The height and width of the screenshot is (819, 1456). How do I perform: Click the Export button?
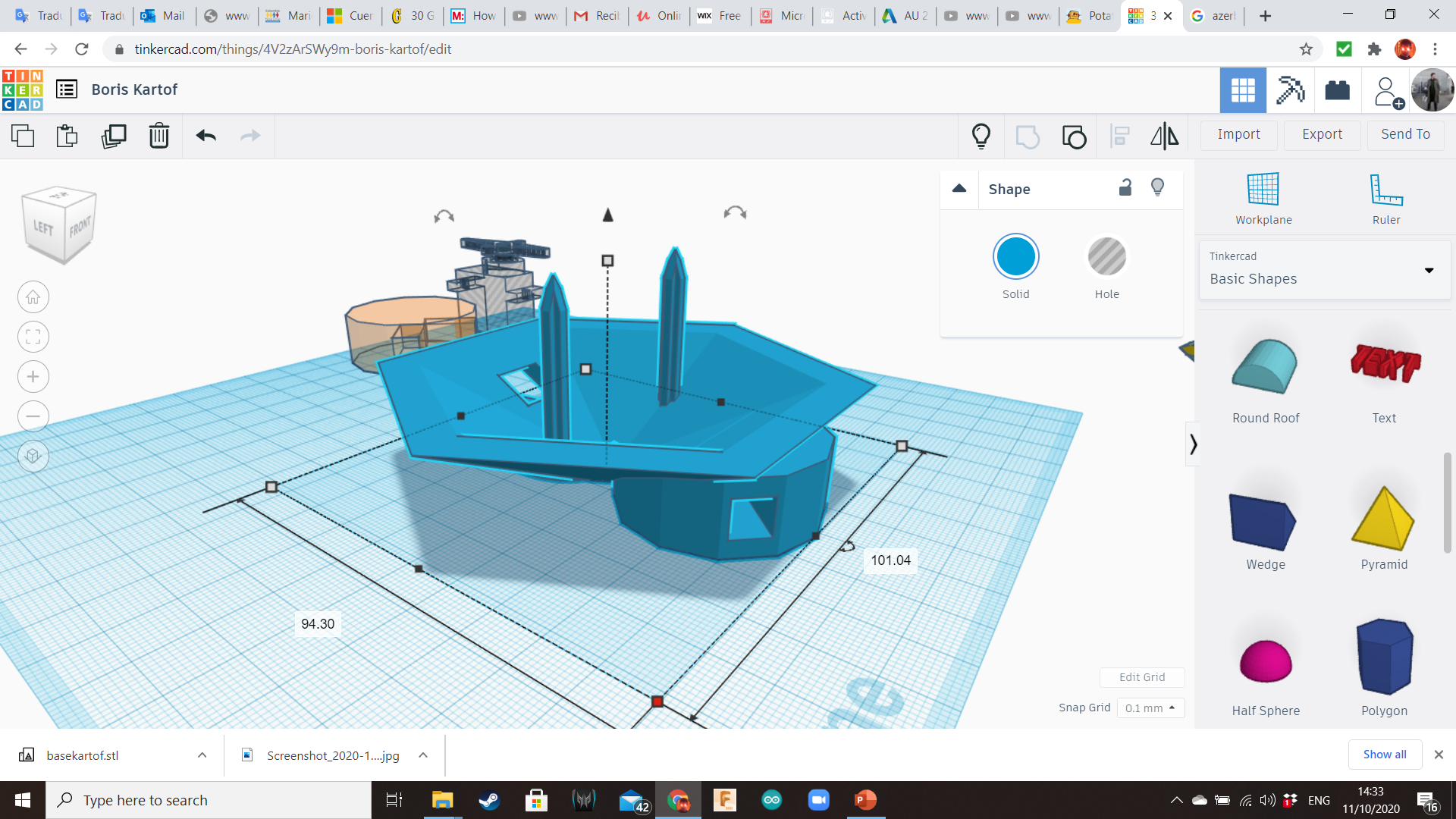coord(1322,134)
